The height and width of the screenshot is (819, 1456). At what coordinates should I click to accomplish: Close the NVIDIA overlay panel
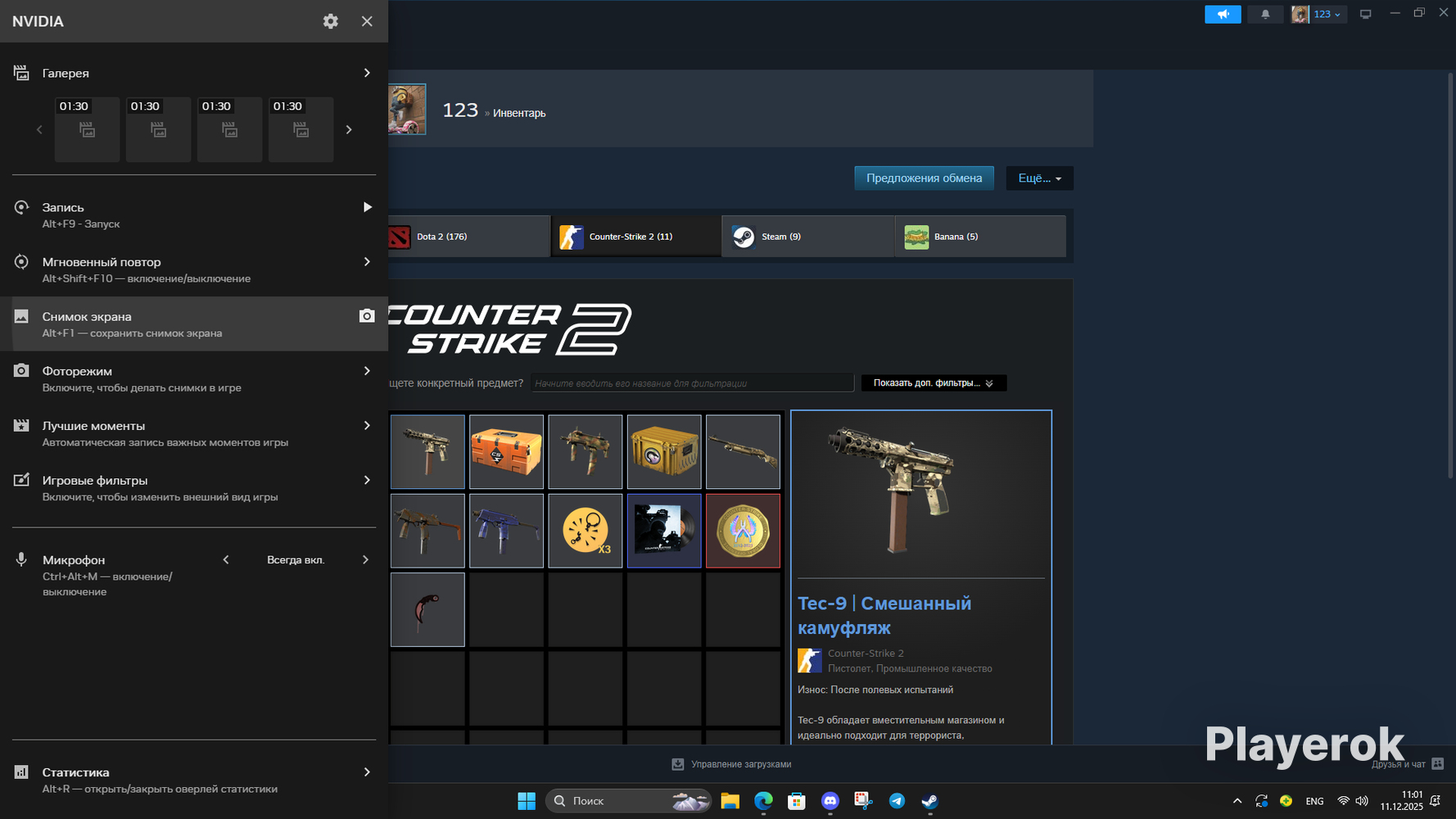367,21
